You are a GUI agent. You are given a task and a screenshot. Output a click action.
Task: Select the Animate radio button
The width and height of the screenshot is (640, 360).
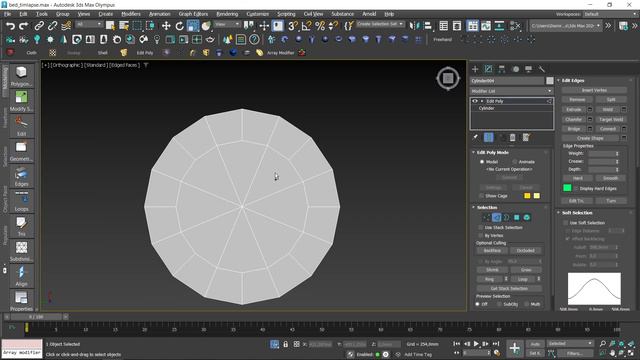[515, 162]
